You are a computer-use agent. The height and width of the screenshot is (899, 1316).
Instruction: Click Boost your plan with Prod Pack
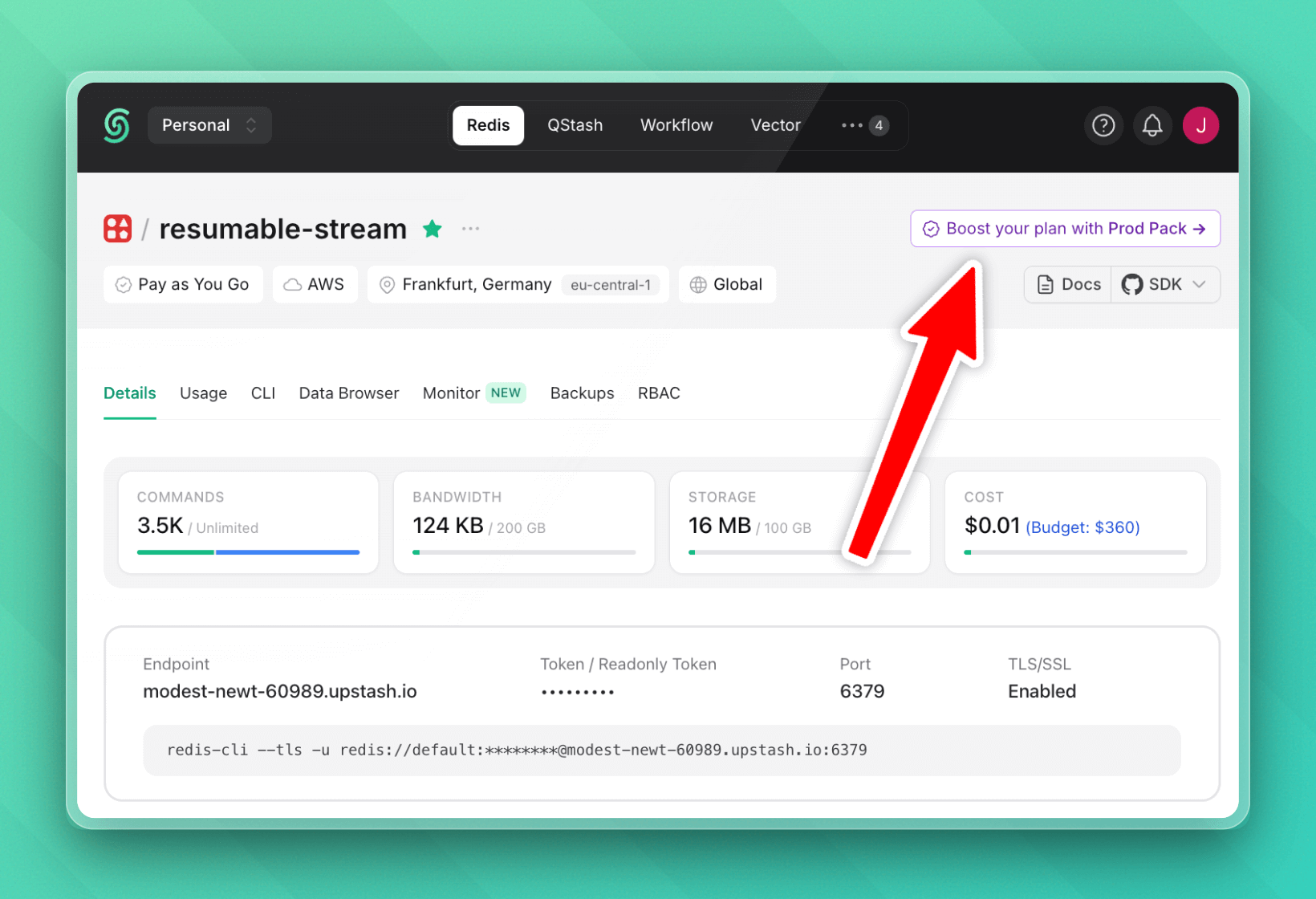[x=1065, y=229]
